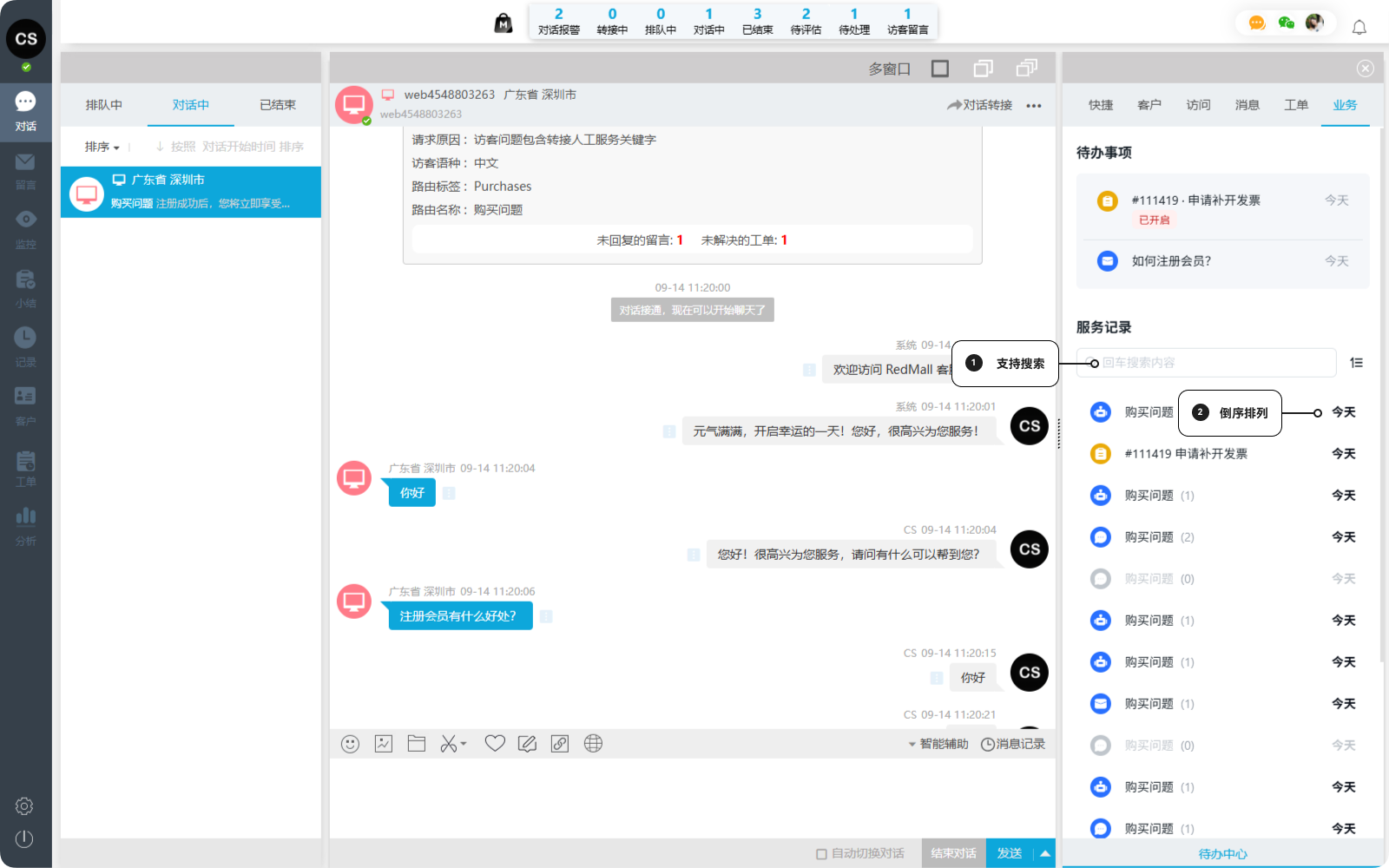Expand the 排序 sort dropdown
The height and width of the screenshot is (868, 1389).
pyautogui.click(x=102, y=148)
